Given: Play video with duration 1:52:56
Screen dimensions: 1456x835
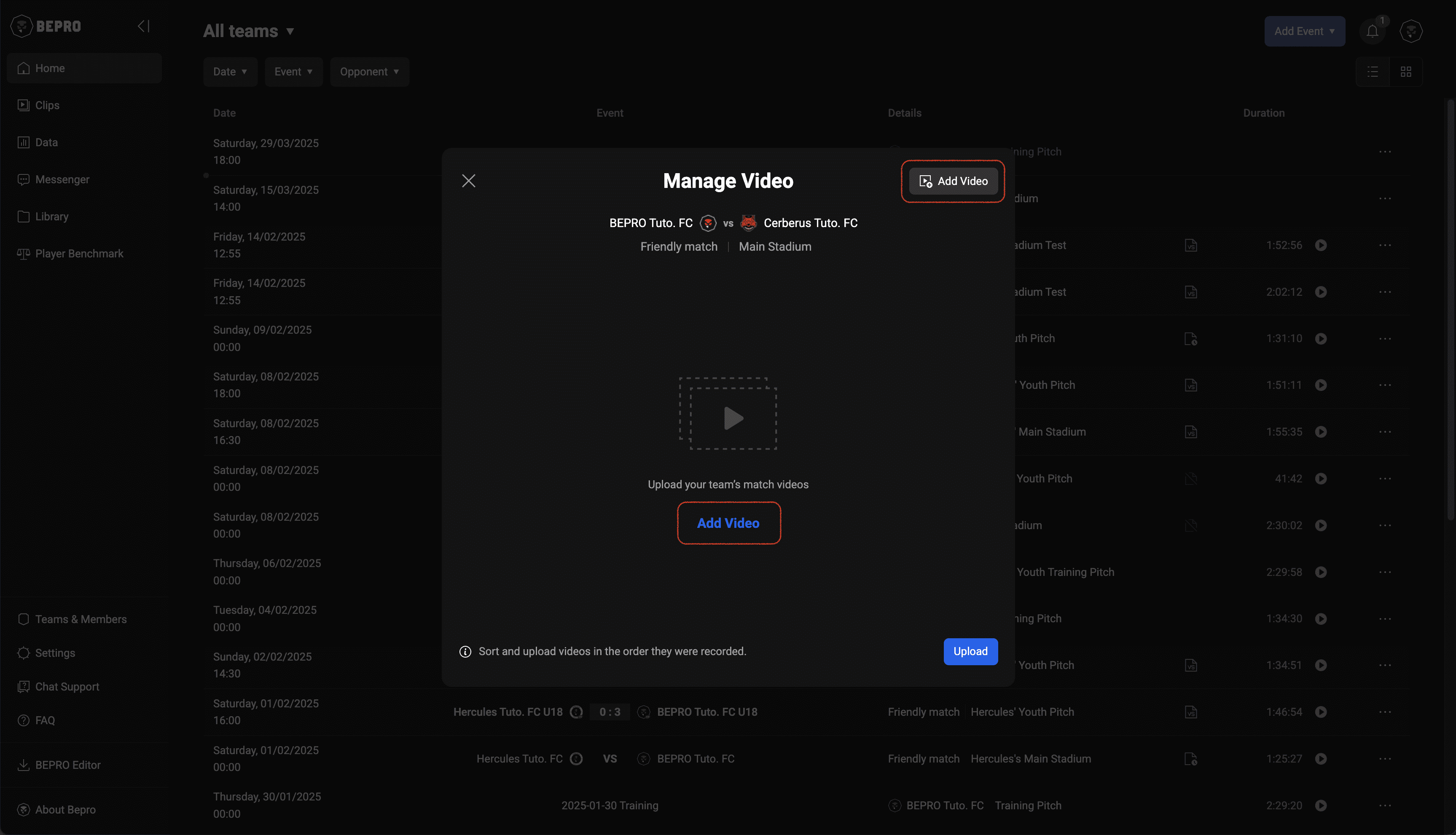Looking at the screenshot, I should pos(1321,246).
